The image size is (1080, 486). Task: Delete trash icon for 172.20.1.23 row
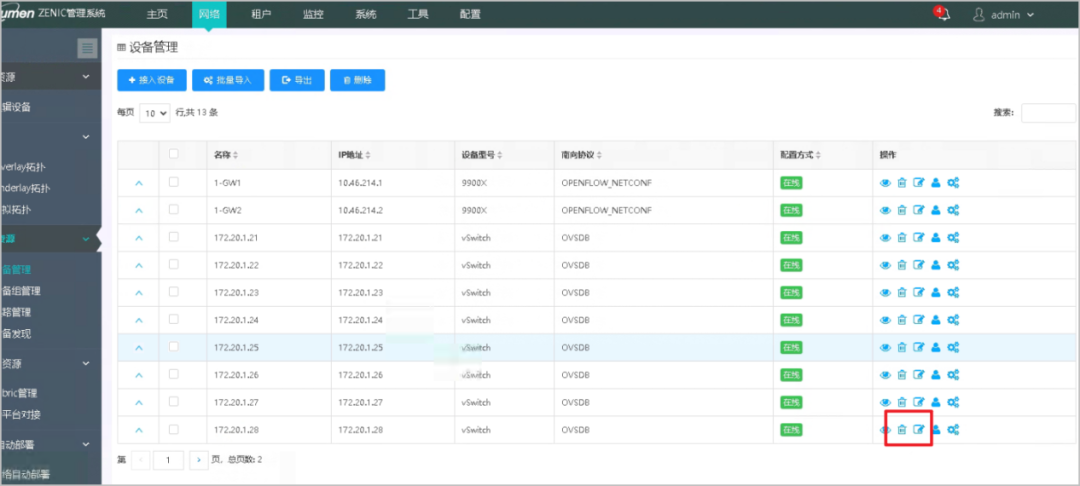click(902, 293)
